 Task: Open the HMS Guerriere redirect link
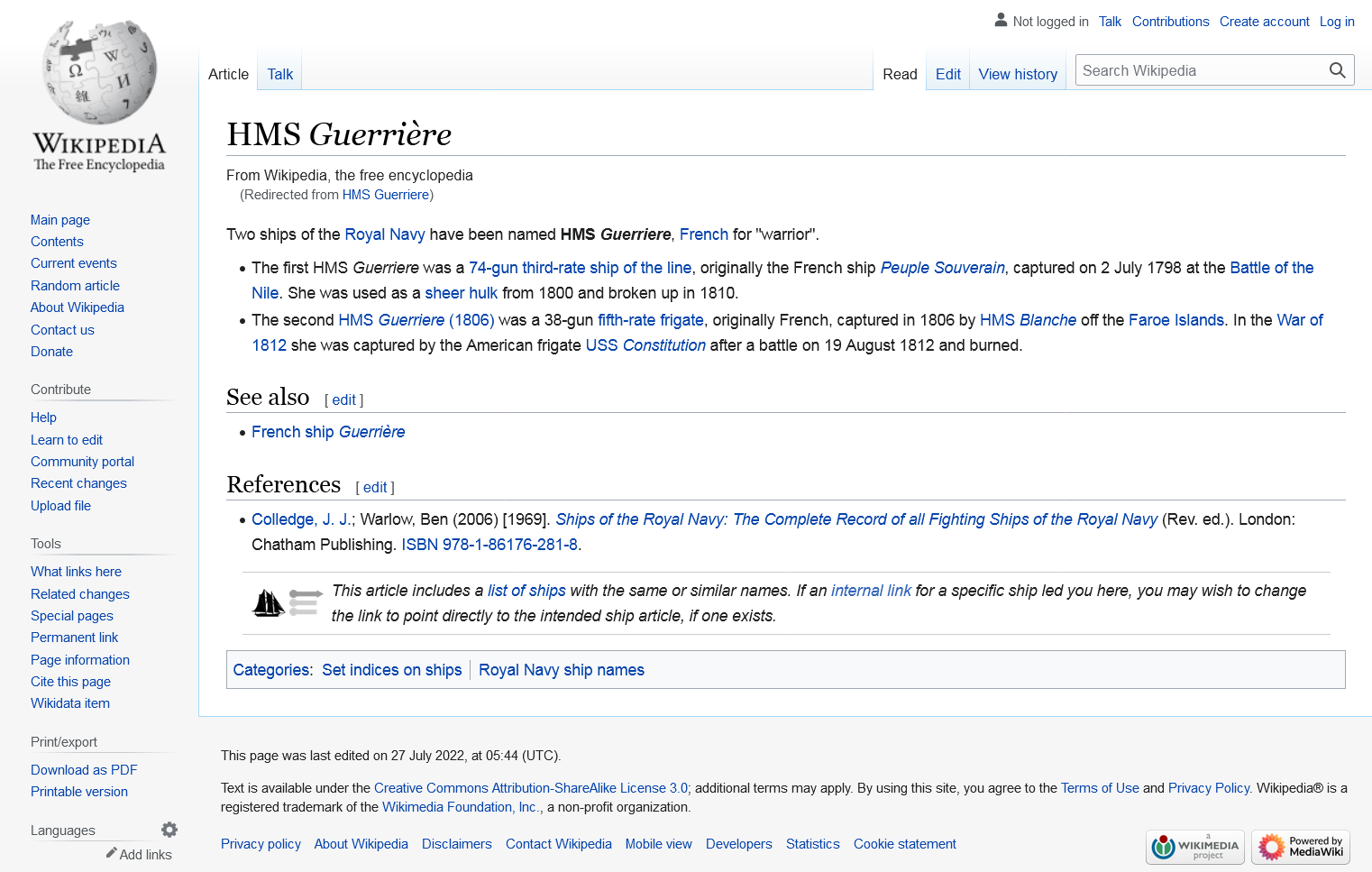pos(386,195)
